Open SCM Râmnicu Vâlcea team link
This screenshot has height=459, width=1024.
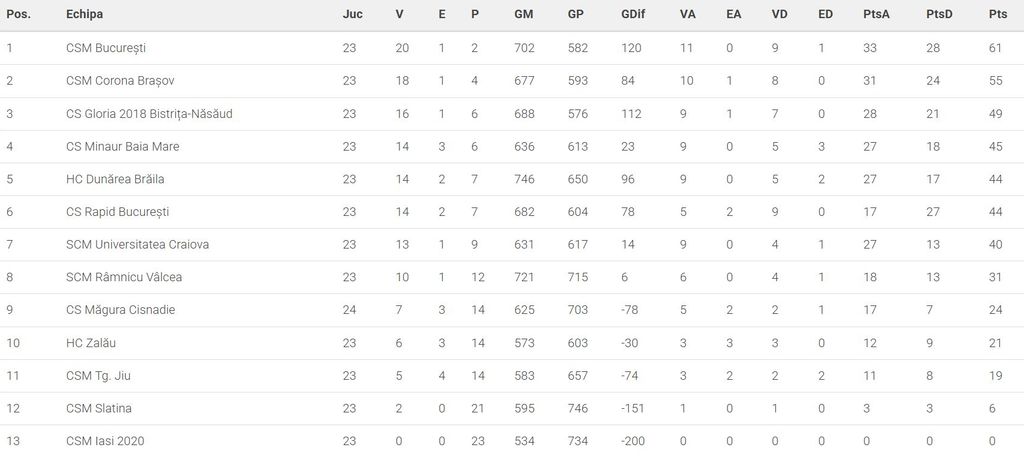click(x=124, y=278)
